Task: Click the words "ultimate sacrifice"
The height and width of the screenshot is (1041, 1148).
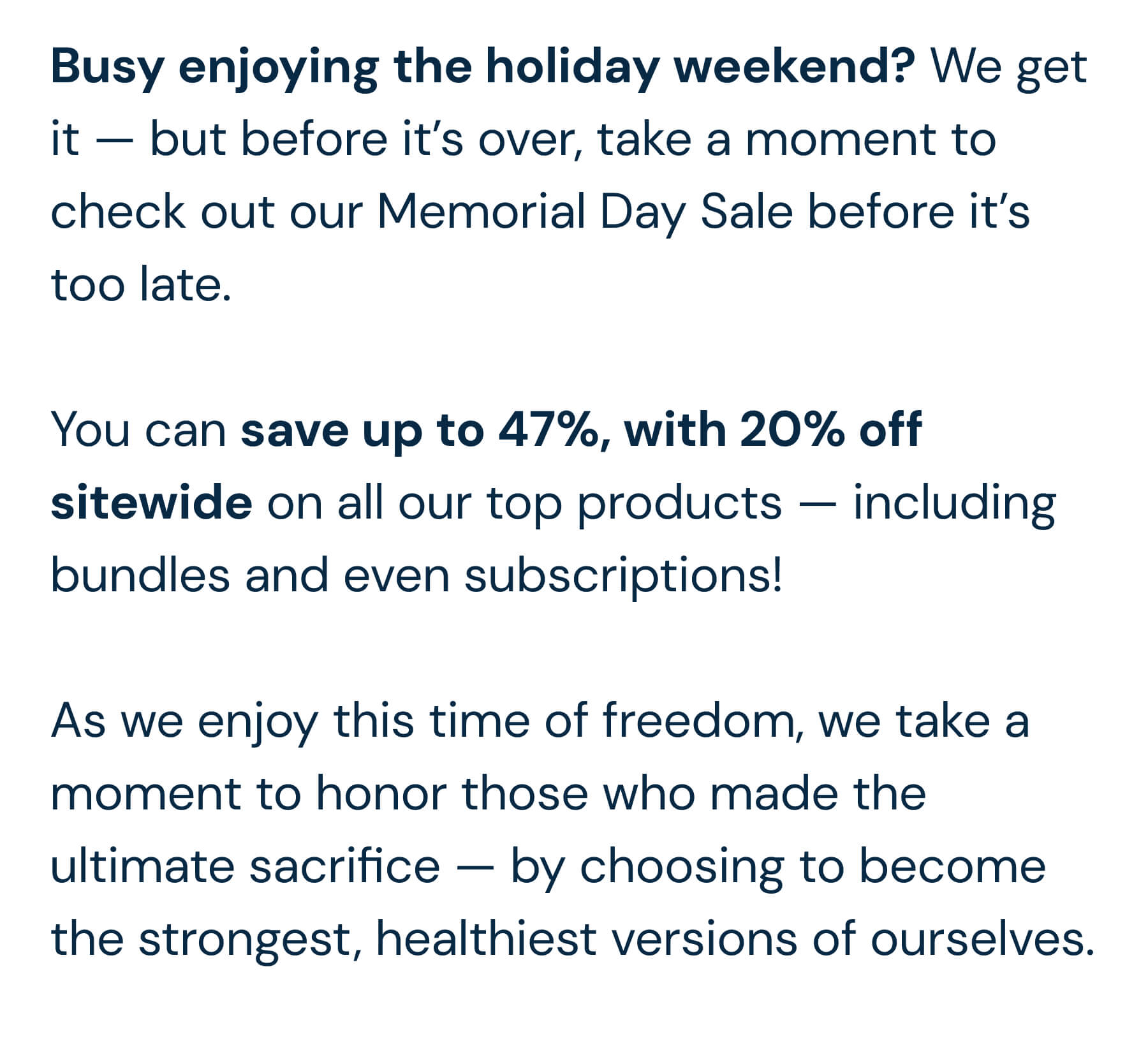Action: 245,866
